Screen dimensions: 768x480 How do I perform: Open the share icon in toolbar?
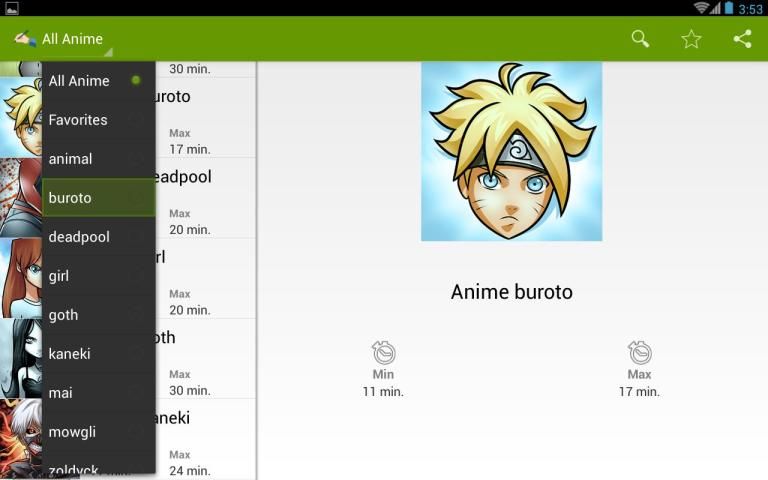click(743, 39)
